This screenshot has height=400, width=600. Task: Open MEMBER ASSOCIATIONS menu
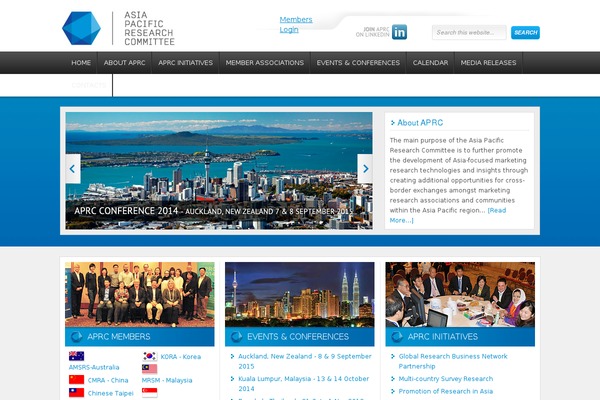[265, 63]
